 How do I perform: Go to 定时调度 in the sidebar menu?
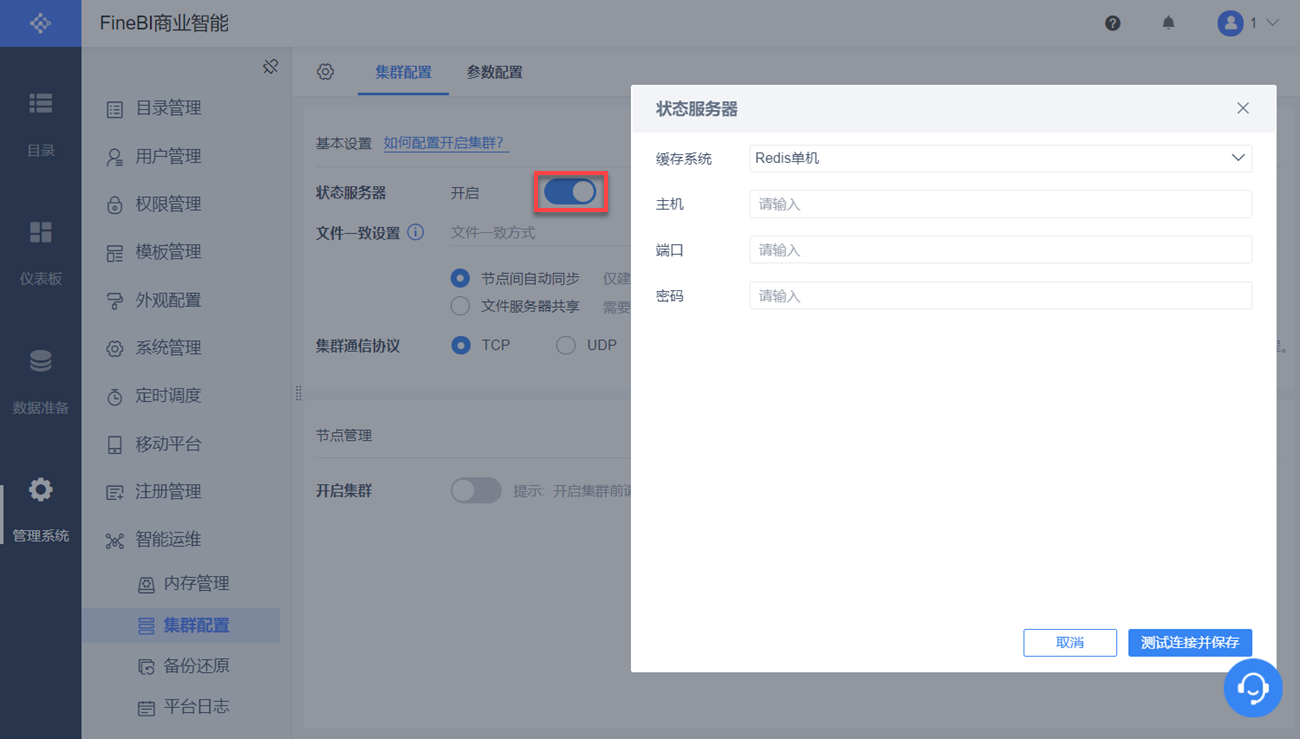click(x=168, y=396)
